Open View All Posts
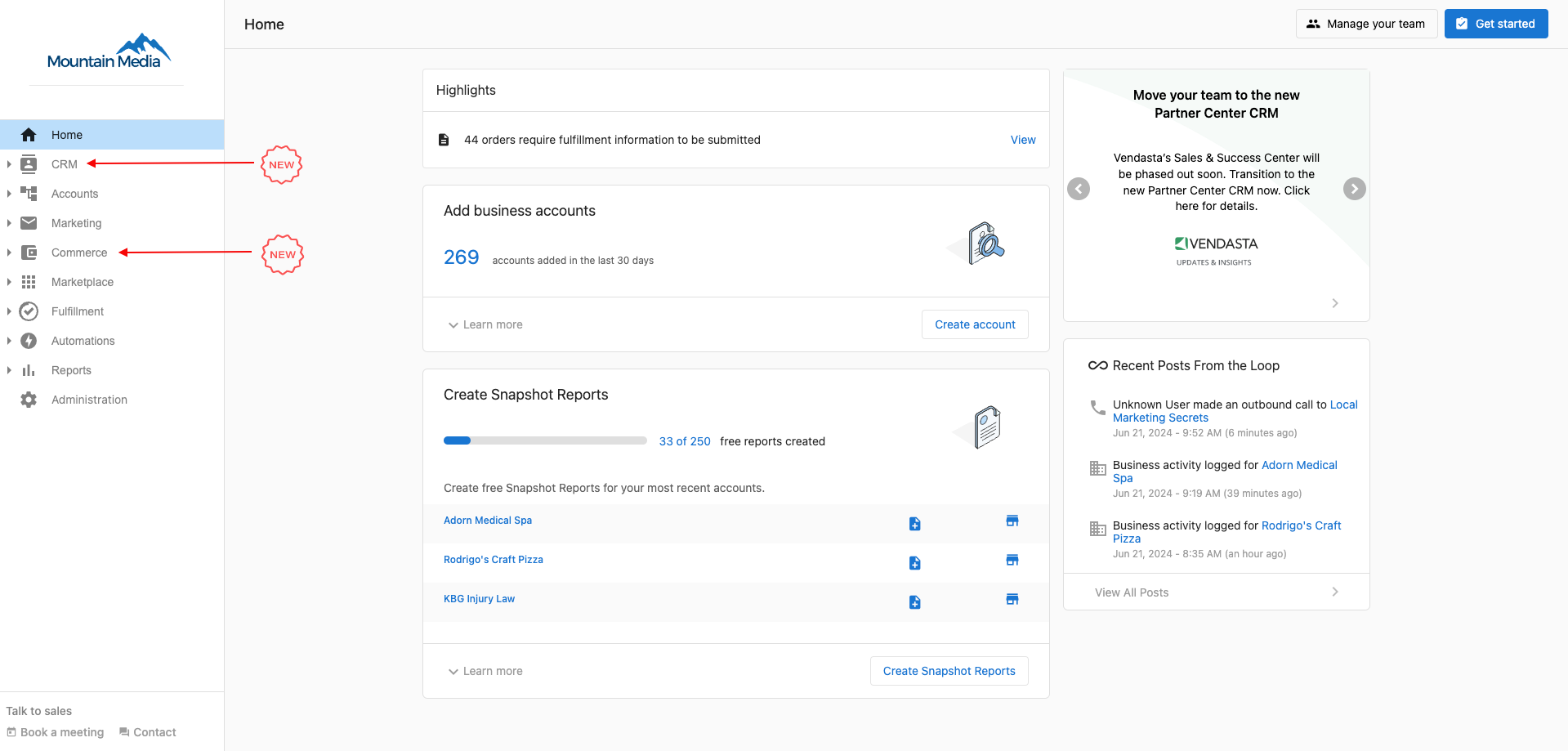The image size is (1568, 751). (x=1216, y=592)
